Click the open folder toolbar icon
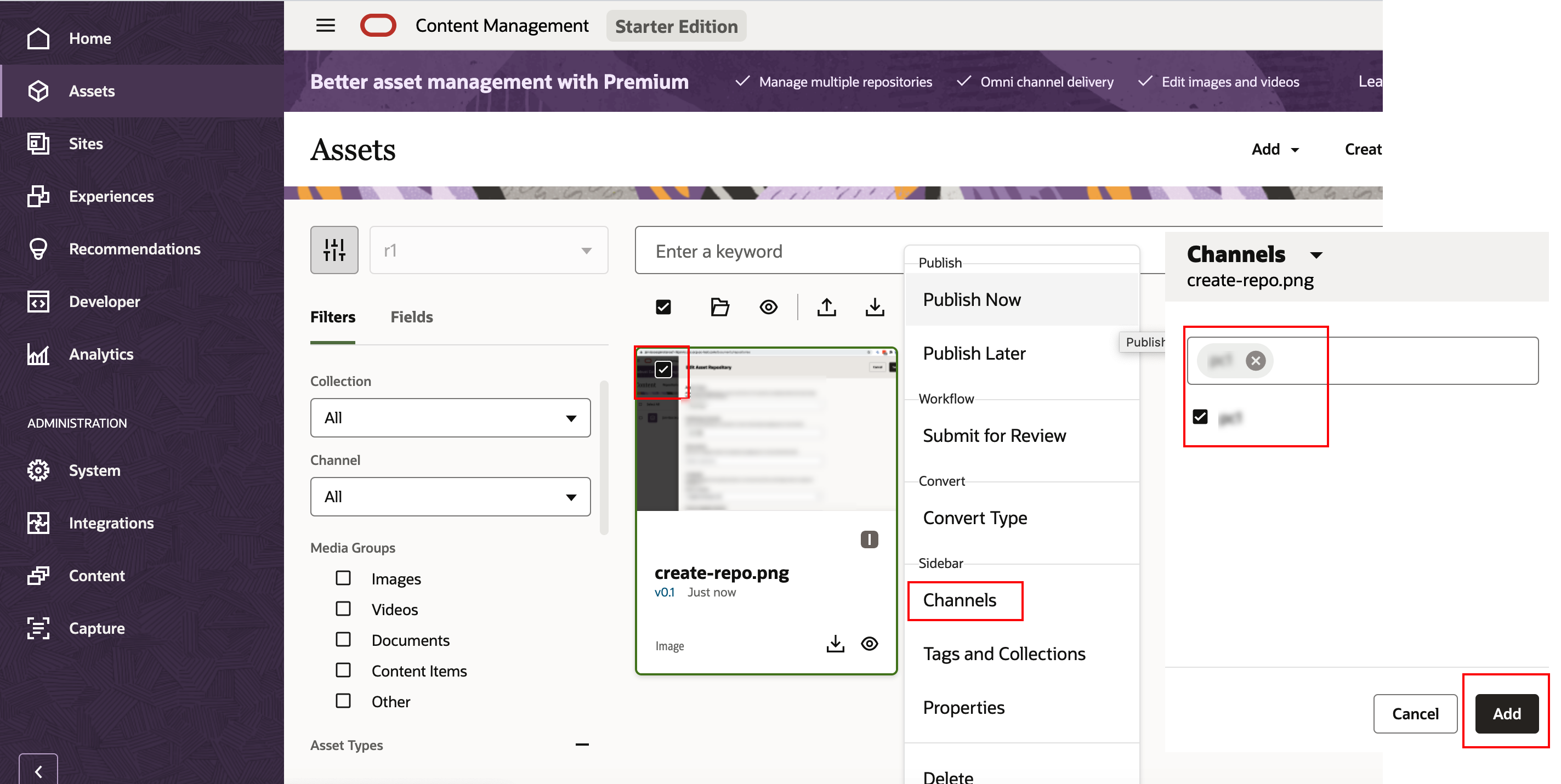The width and height of the screenshot is (1561, 784). 719,307
